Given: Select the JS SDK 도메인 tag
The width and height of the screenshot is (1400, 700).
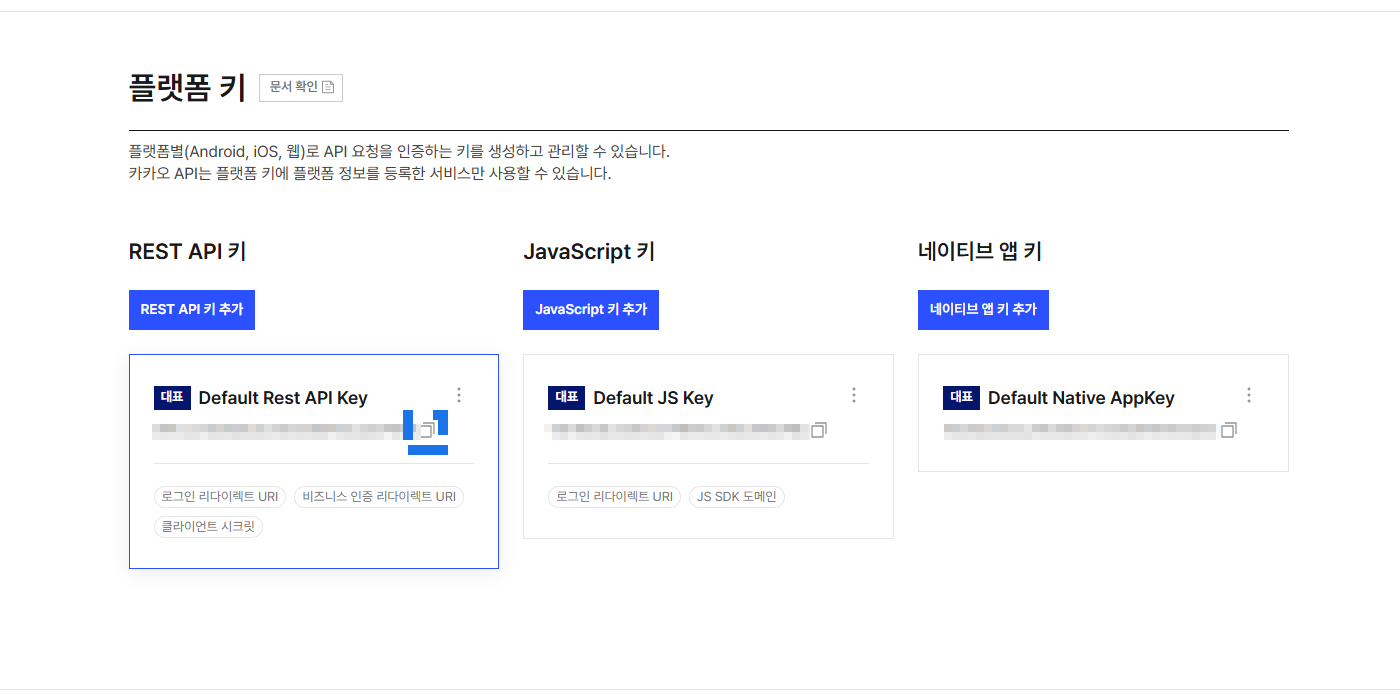Looking at the screenshot, I should (x=736, y=497).
